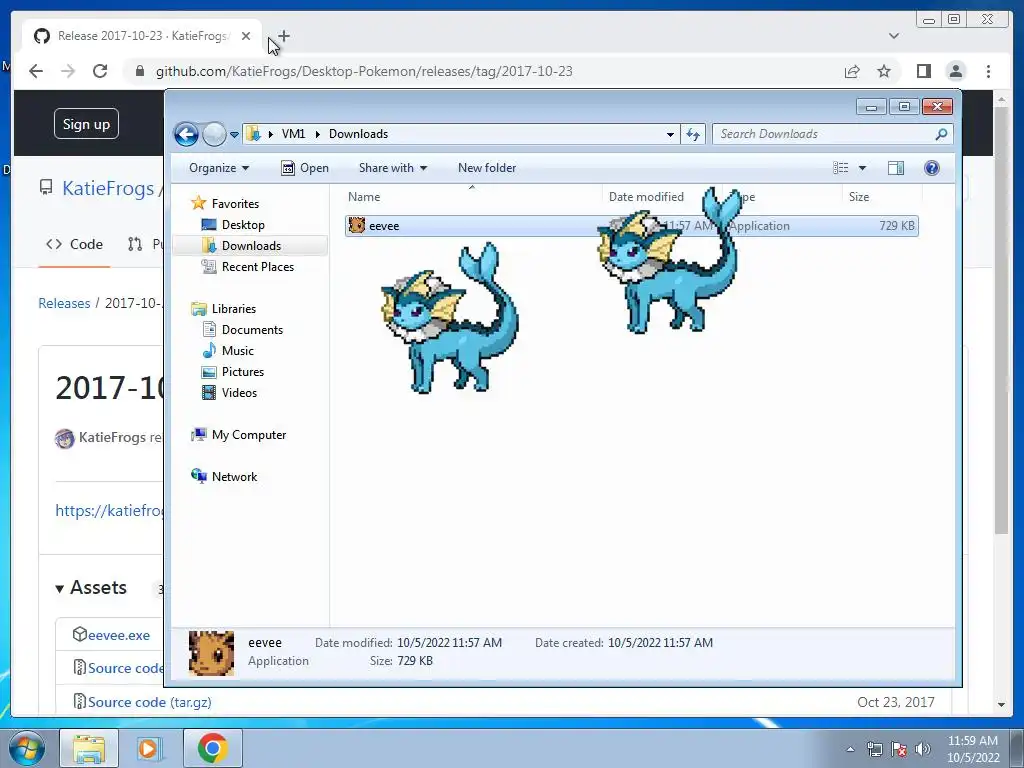
Task: Close the GitHub release Chrome tab
Action: point(246,36)
